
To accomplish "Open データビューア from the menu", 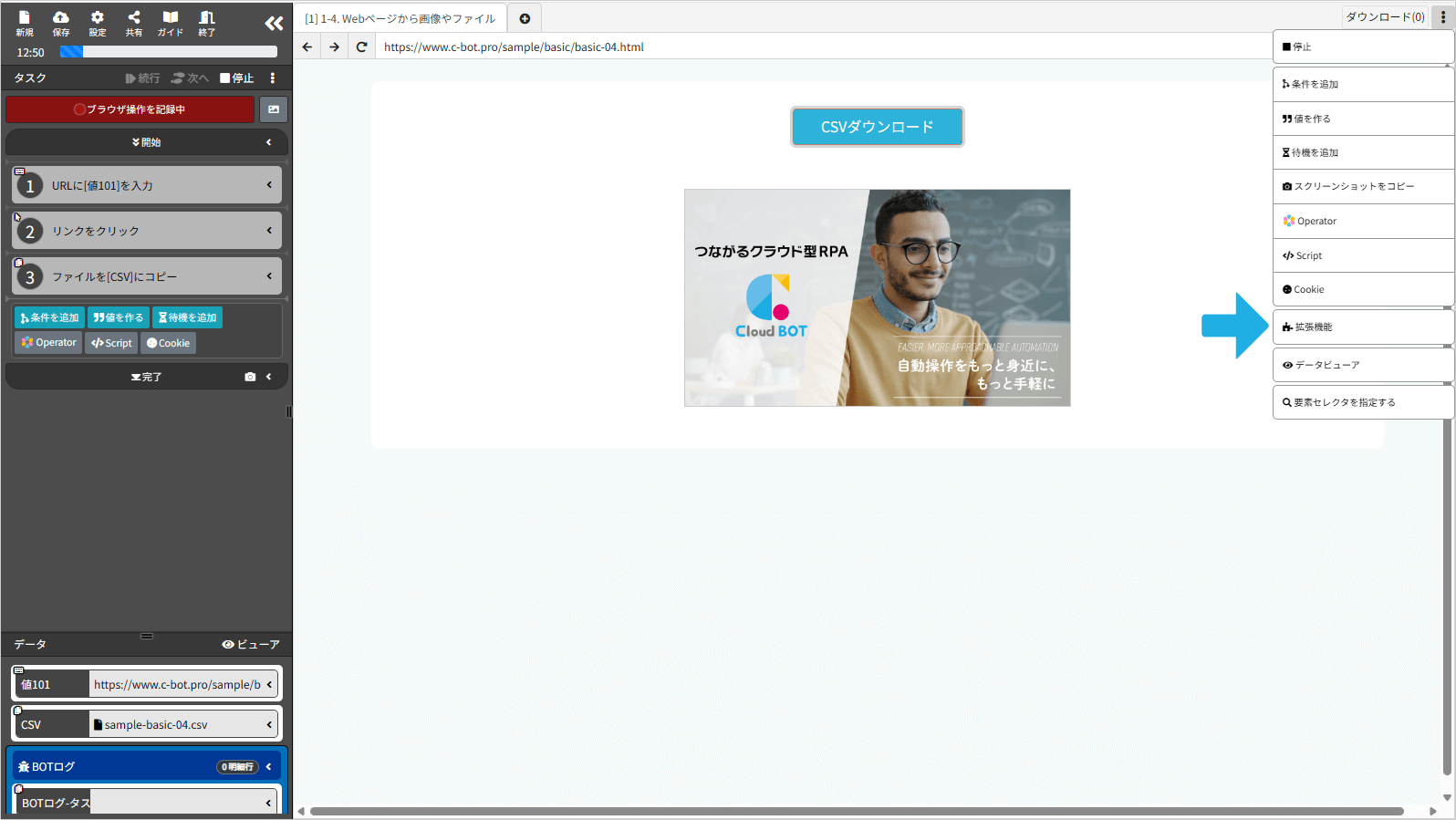I will [1363, 365].
